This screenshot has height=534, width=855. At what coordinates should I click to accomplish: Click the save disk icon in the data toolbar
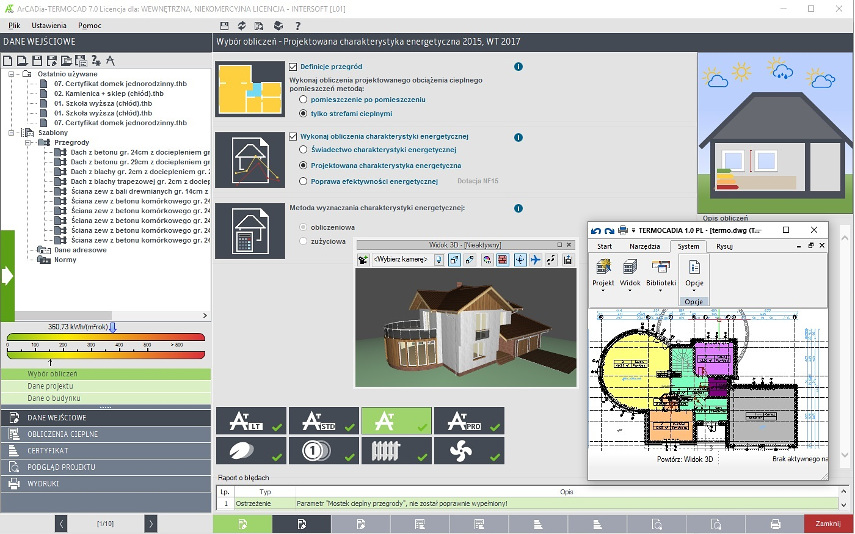pyautogui.click(x=37, y=61)
